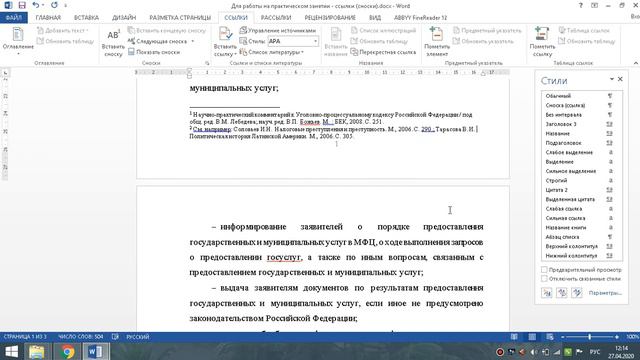Click the Redo icon in title bar

(x=54, y=5)
